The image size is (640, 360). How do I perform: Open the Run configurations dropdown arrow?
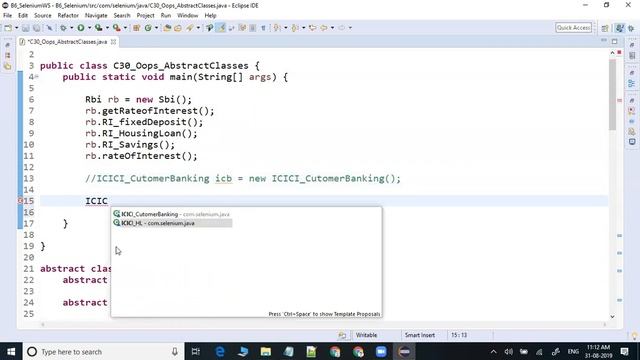click(x=89, y=28)
